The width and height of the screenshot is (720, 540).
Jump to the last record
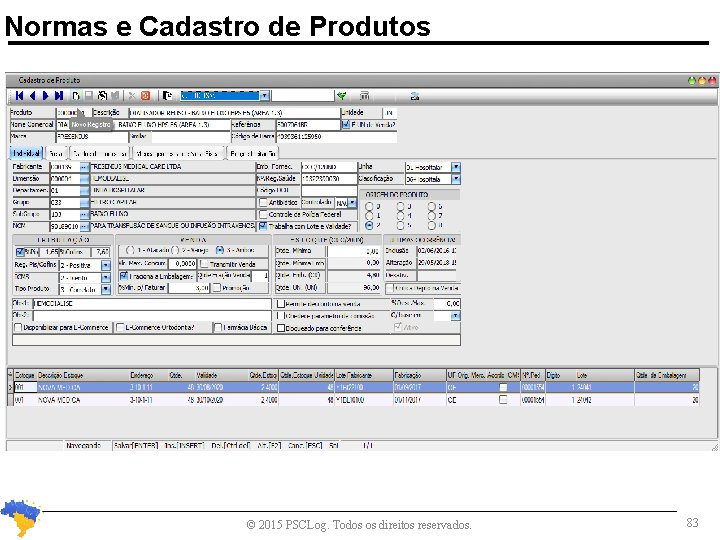(59, 96)
